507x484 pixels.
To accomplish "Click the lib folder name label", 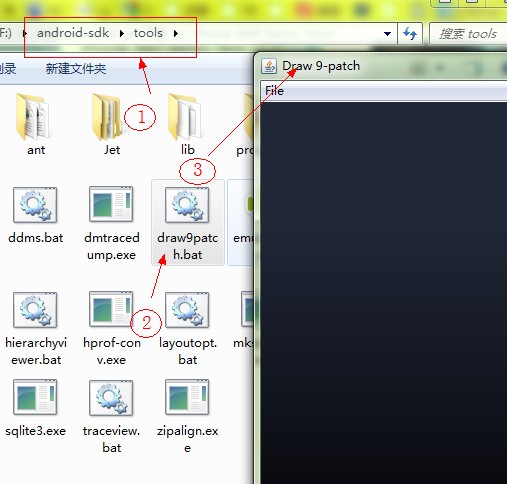I will [x=188, y=149].
